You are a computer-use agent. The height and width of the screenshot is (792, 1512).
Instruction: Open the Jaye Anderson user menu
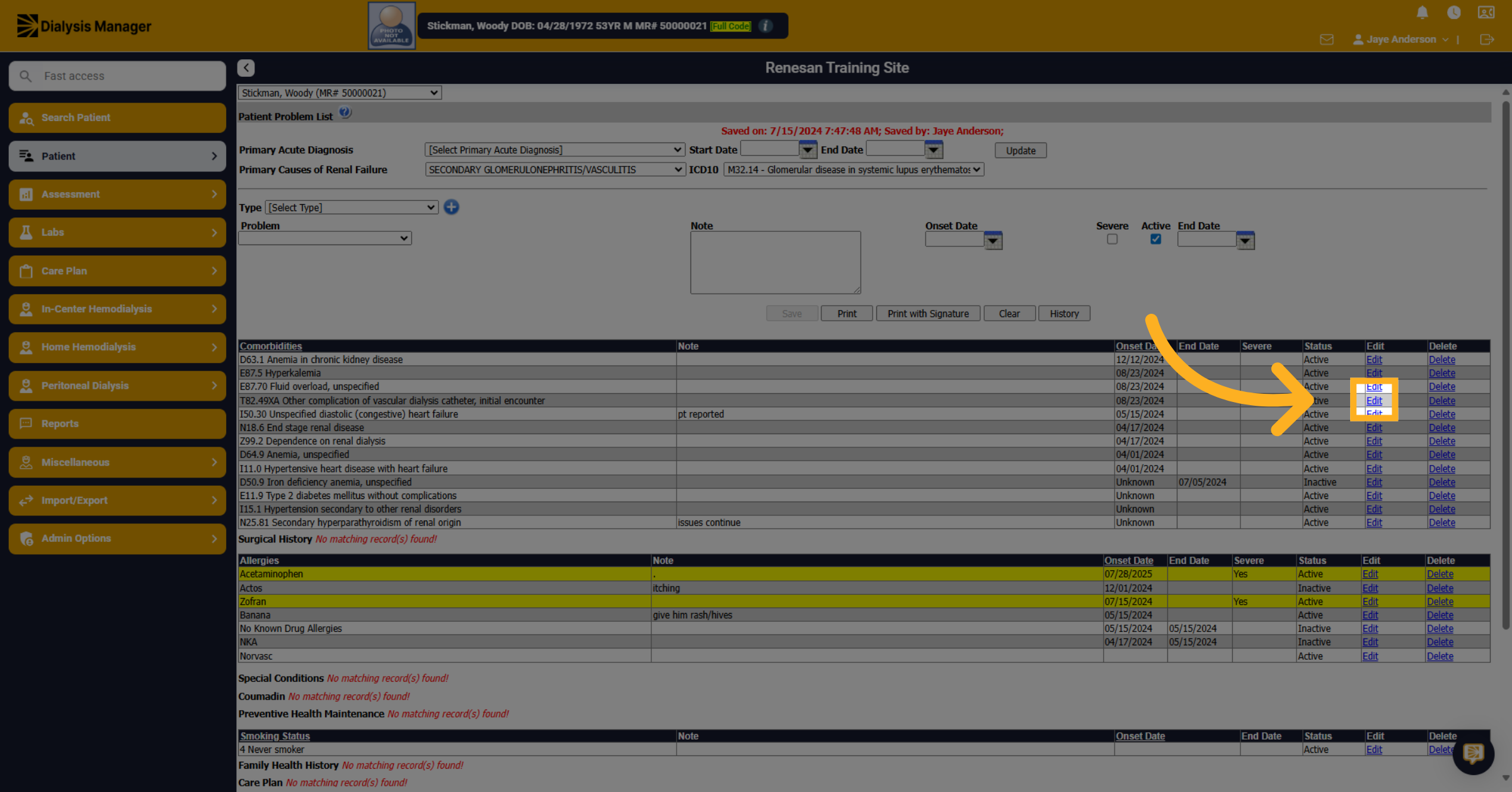(1401, 40)
